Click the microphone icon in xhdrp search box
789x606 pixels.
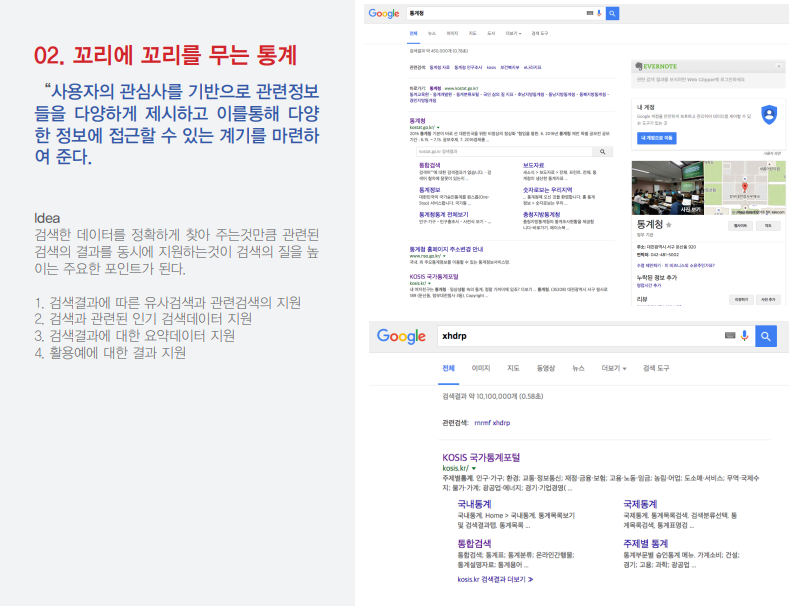pos(744,336)
